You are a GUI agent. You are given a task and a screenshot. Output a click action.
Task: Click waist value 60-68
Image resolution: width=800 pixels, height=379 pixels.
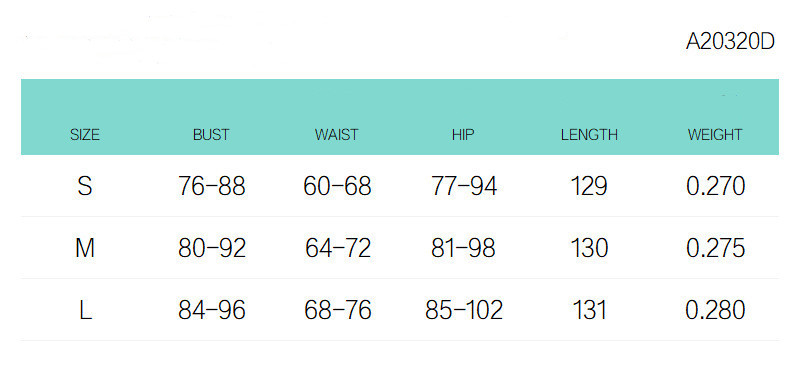337,186
